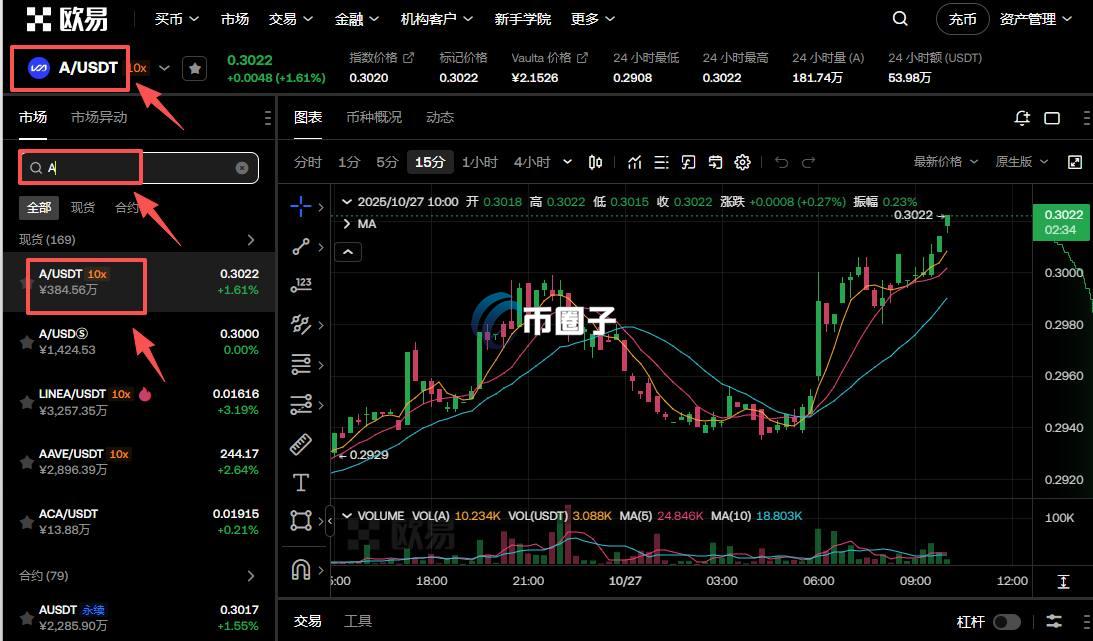
Task: Favorite AAVE/USDT with its star
Action: tap(27, 461)
